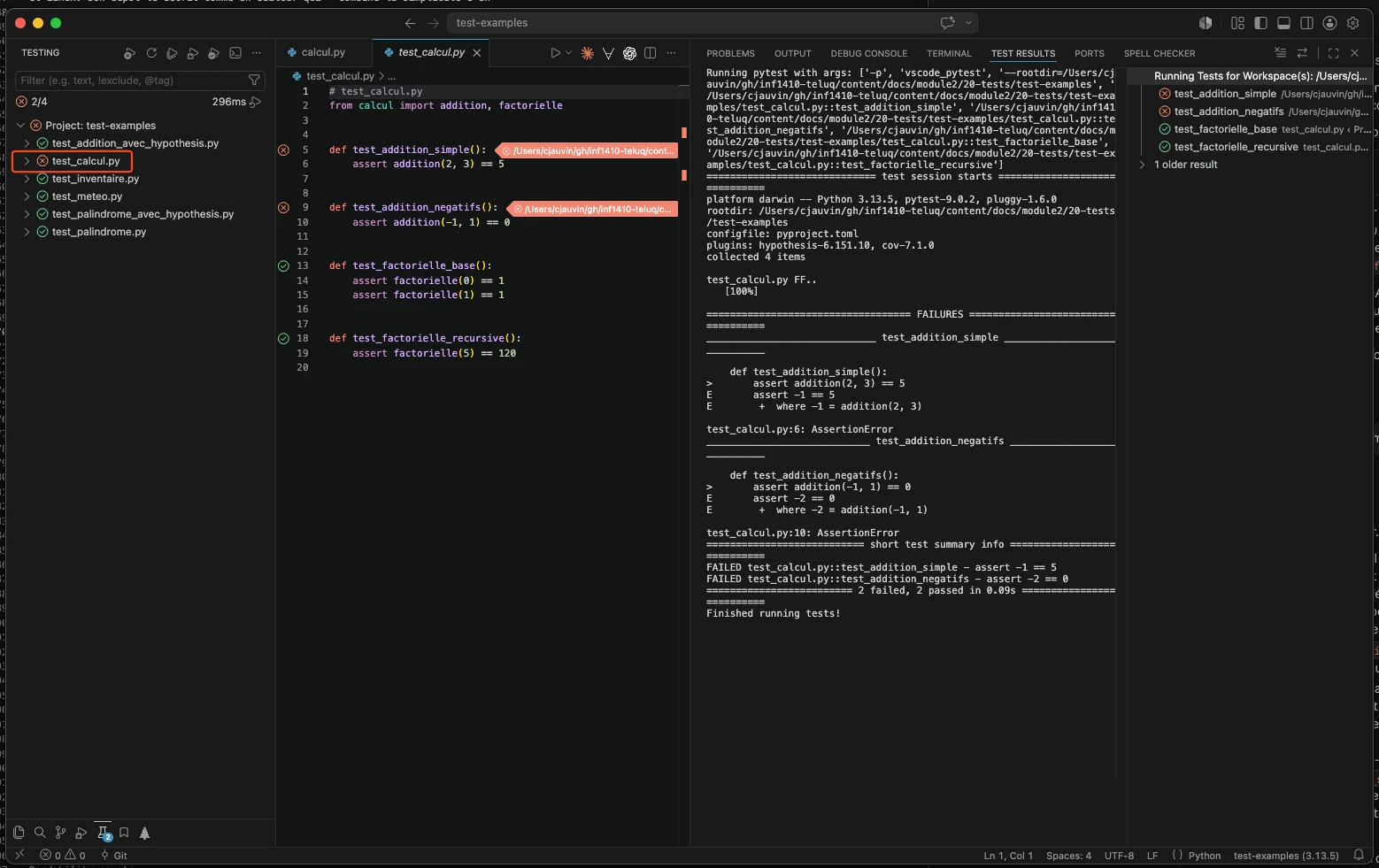This screenshot has width=1379, height=868.
Task: Click notifications bell in status bar
Action: 1359,855
